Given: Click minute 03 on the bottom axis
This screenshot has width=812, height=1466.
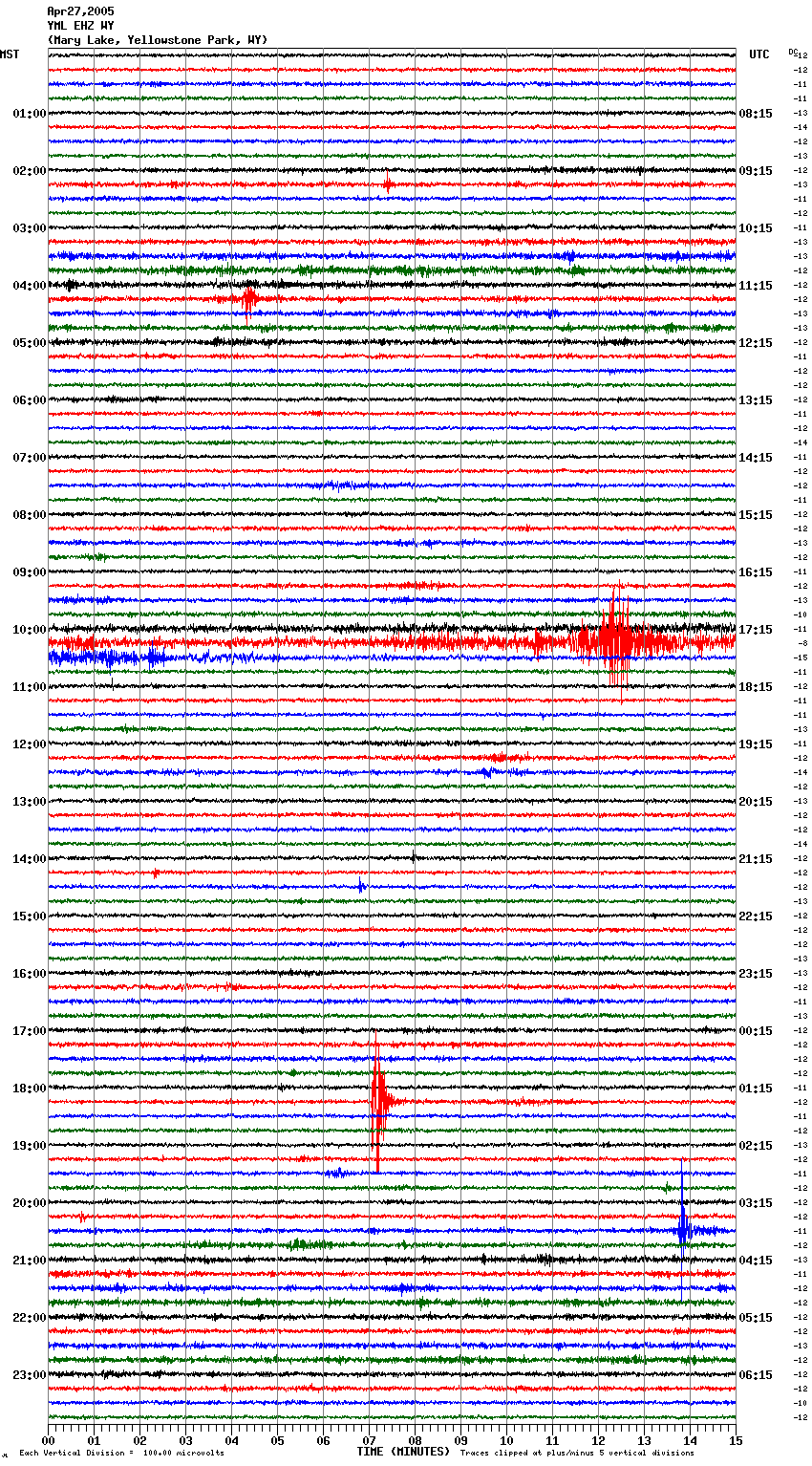Looking at the screenshot, I should coord(186,1440).
